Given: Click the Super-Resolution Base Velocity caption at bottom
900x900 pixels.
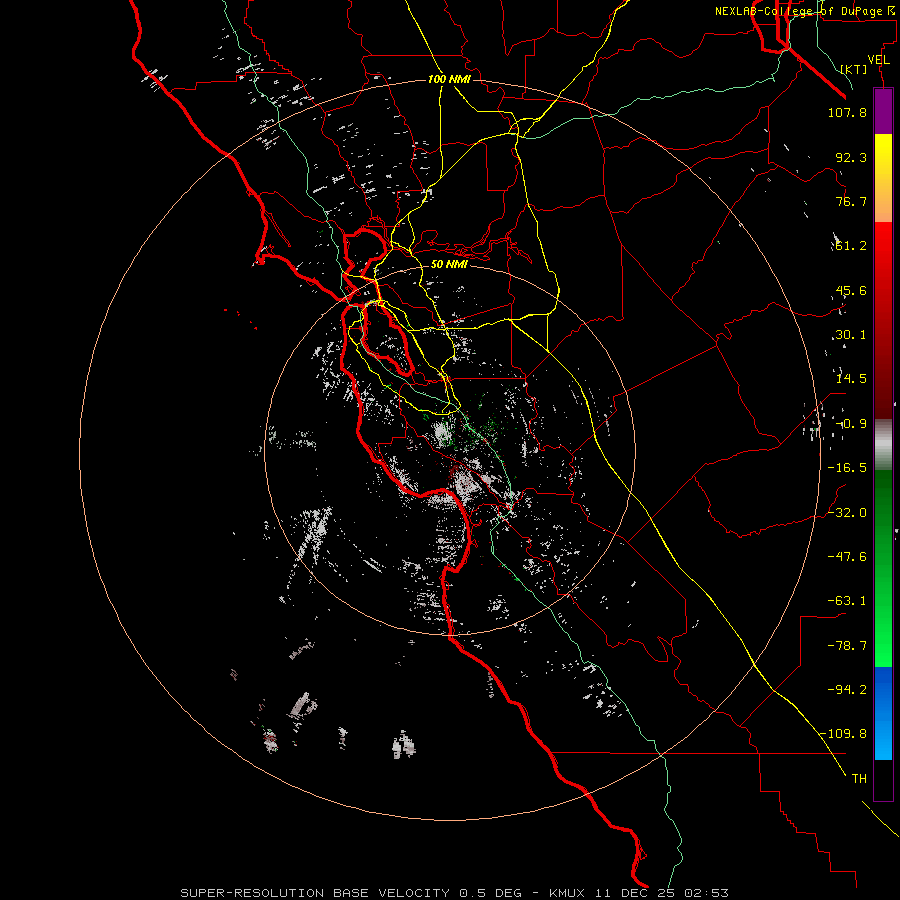Looking at the screenshot, I should pyautogui.click(x=454, y=893).
